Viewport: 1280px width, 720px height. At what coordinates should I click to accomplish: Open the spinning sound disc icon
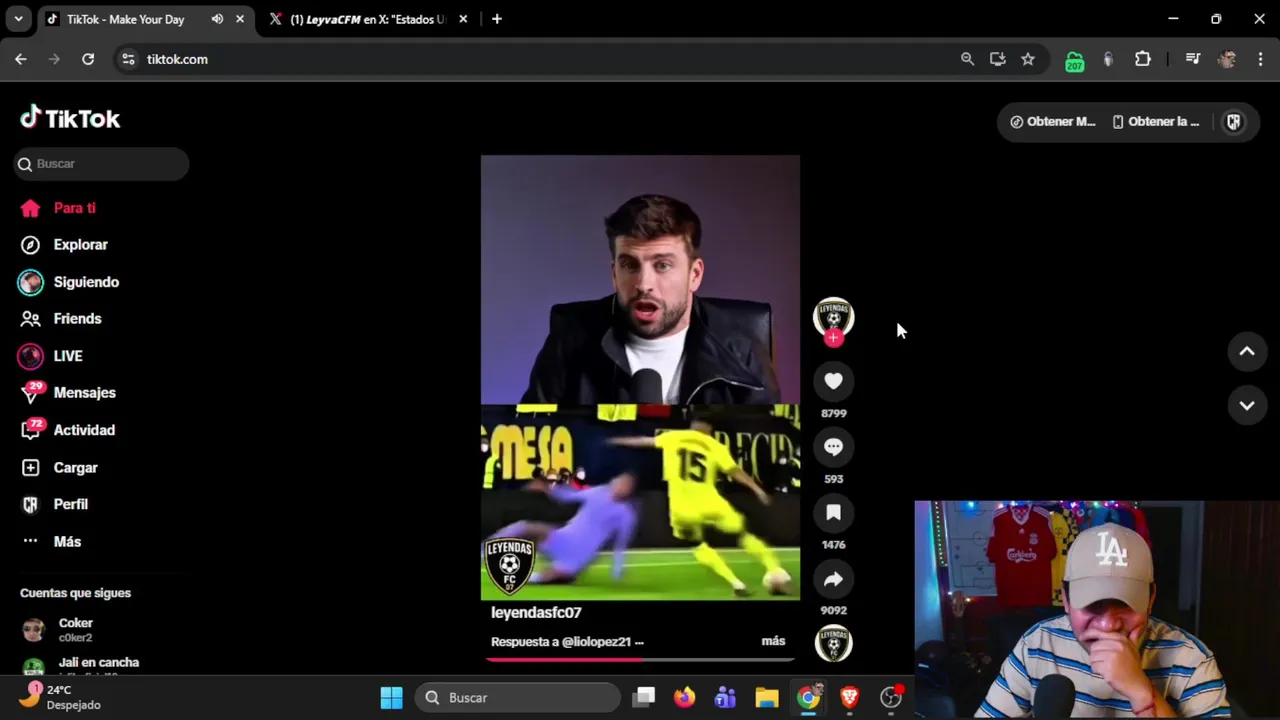pyautogui.click(x=833, y=643)
